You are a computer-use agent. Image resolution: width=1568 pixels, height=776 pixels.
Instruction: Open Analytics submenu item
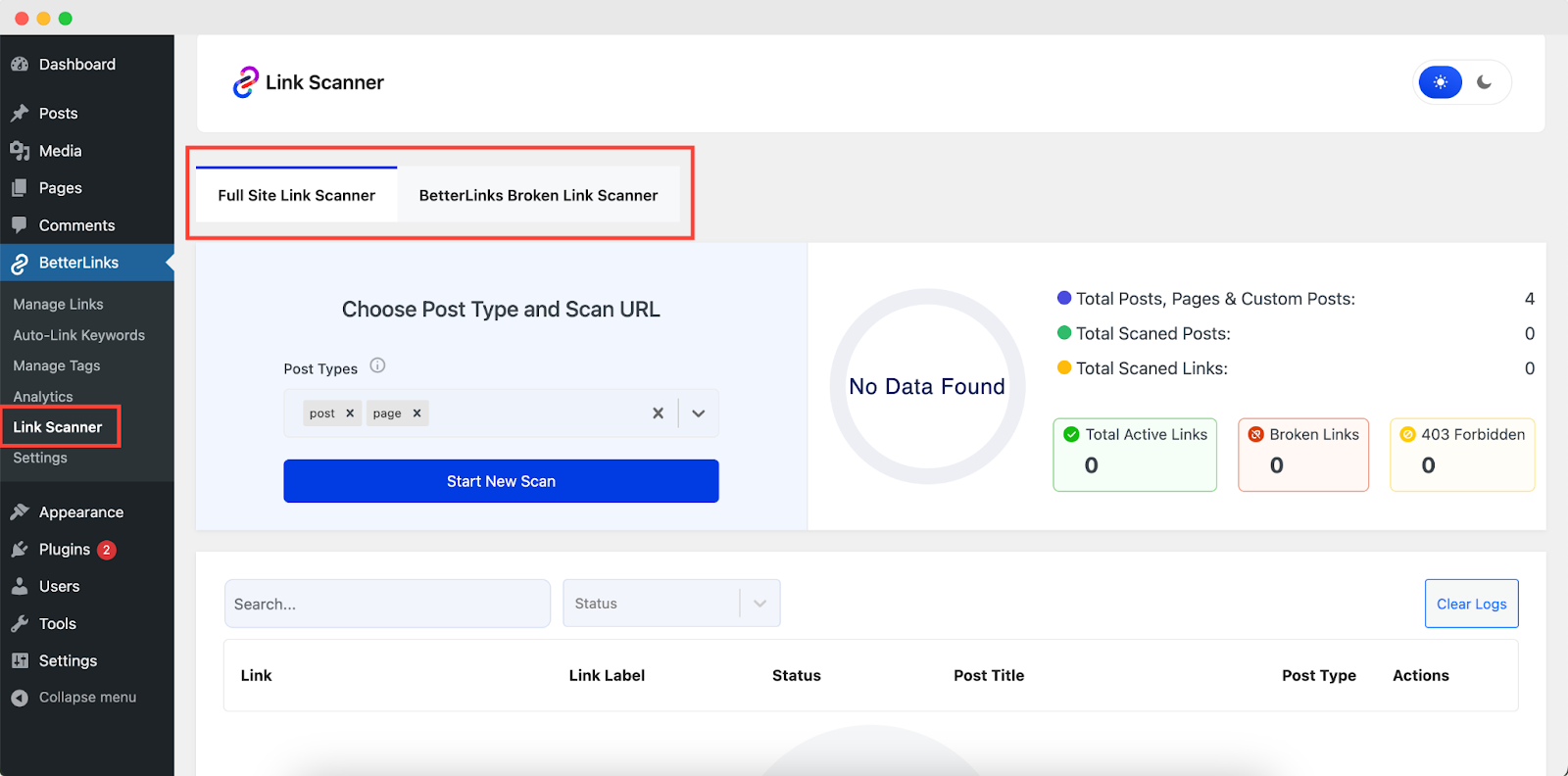[43, 396]
